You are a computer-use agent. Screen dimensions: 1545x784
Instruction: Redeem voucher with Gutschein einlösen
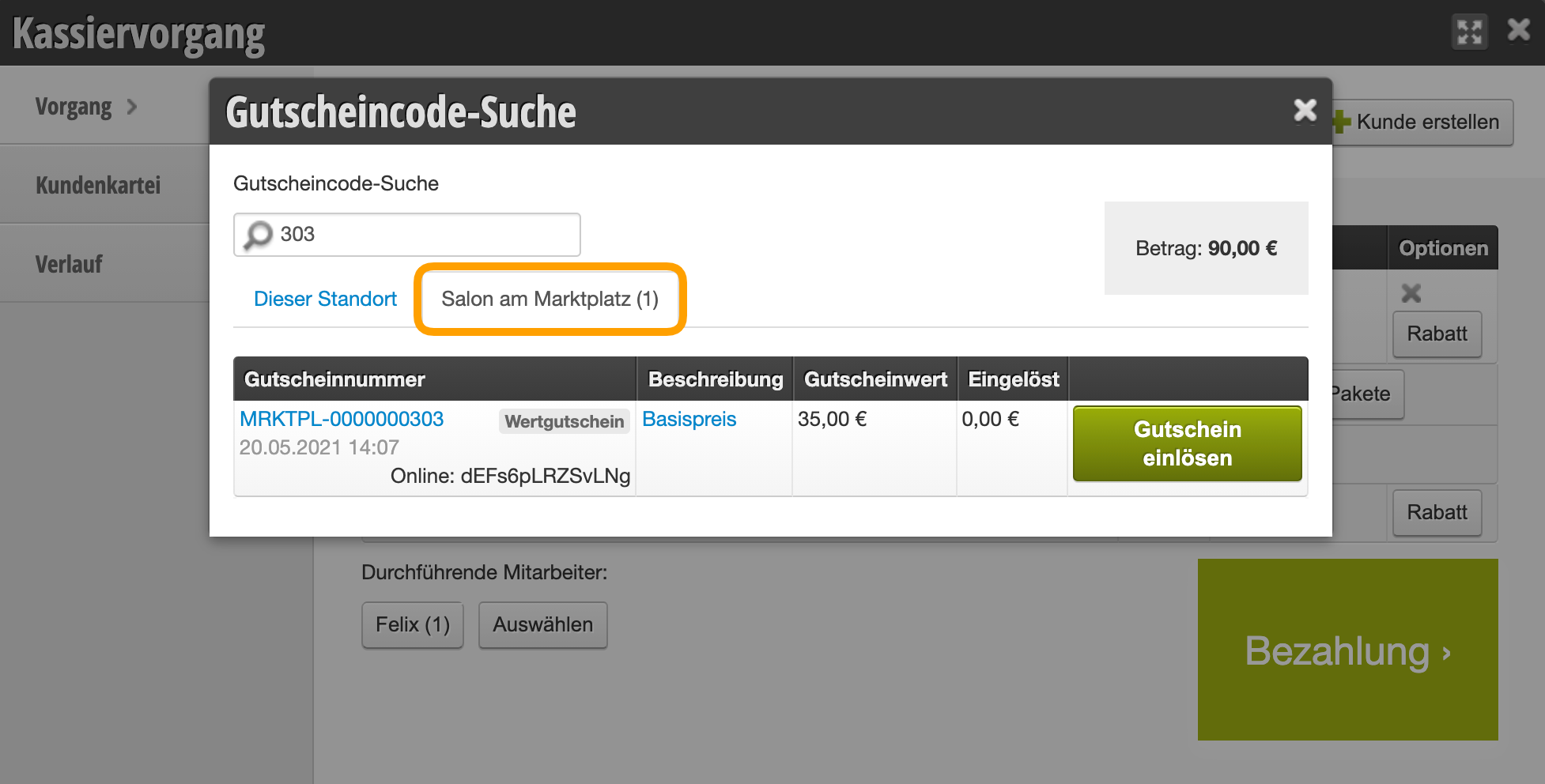(x=1187, y=443)
